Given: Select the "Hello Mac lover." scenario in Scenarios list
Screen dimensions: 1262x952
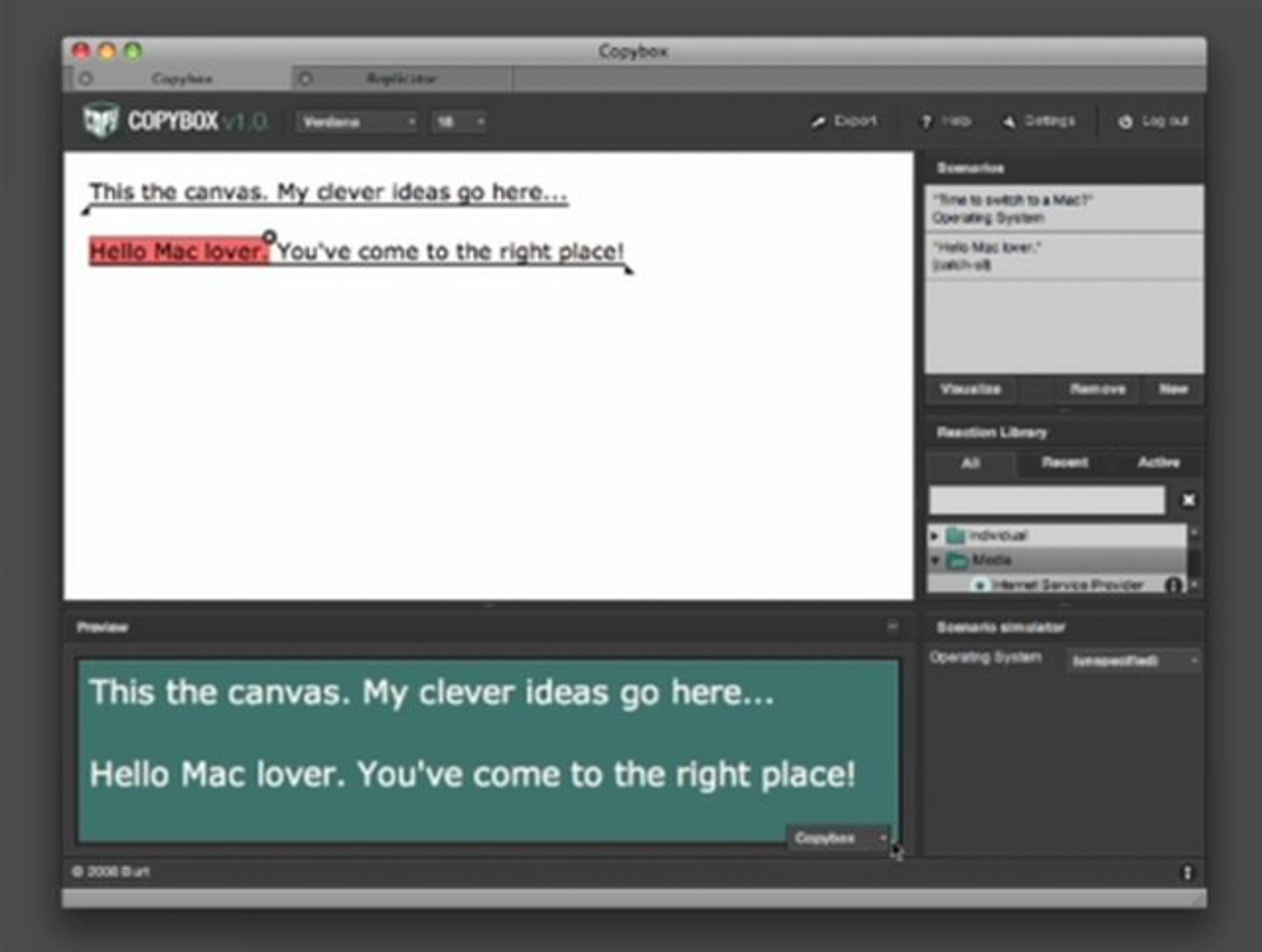Looking at the screenshot, I should (1064, 256).
